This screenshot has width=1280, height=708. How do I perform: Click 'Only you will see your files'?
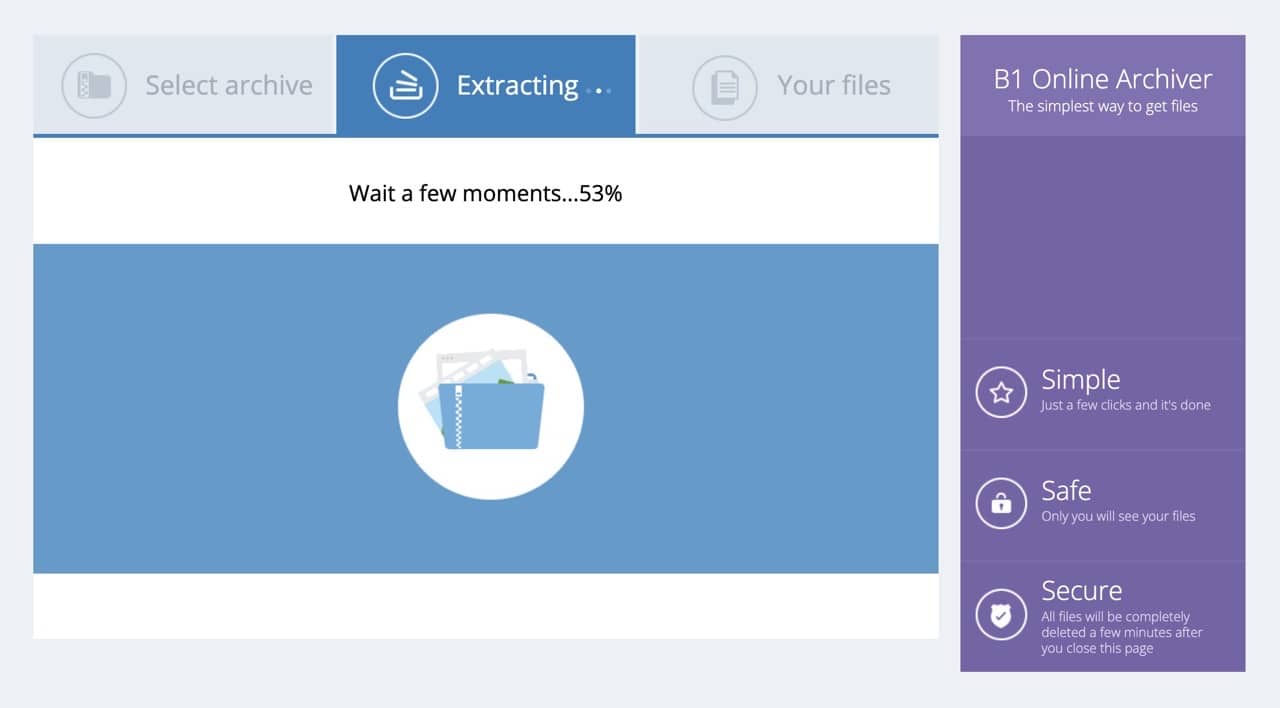[1118, 516]
